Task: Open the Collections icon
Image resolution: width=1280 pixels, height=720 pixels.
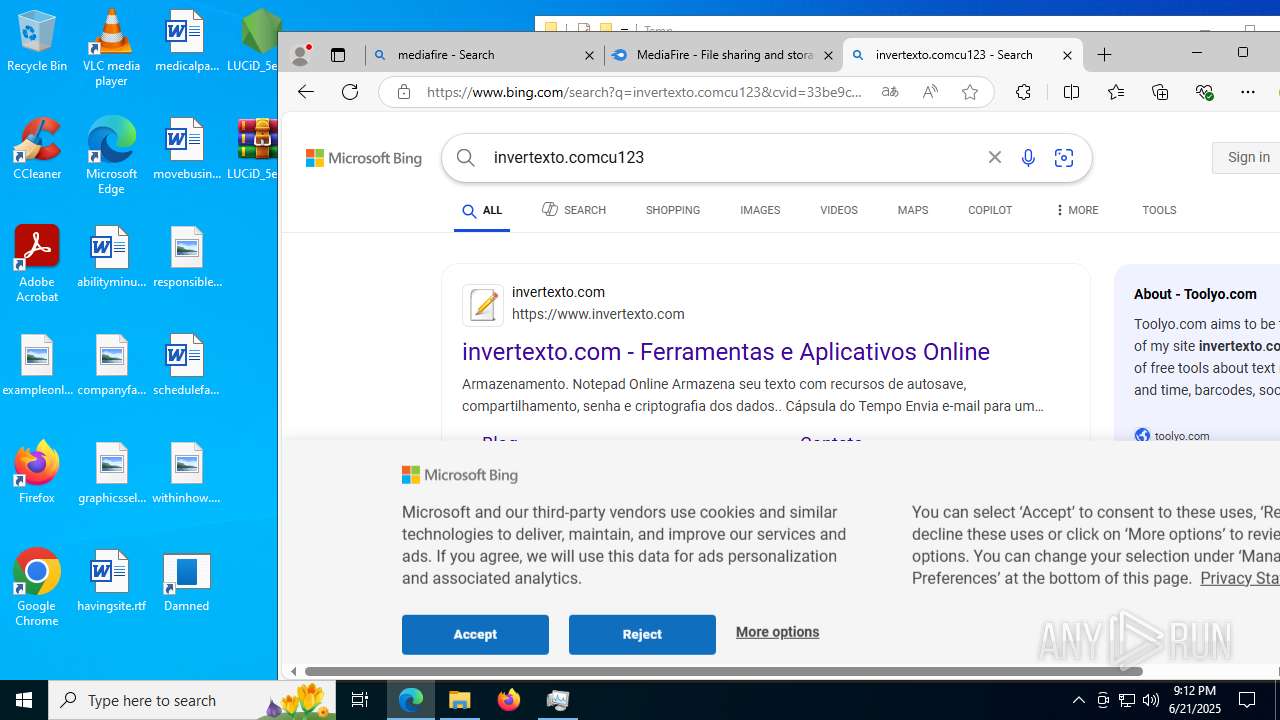Action: [1160, 92]
